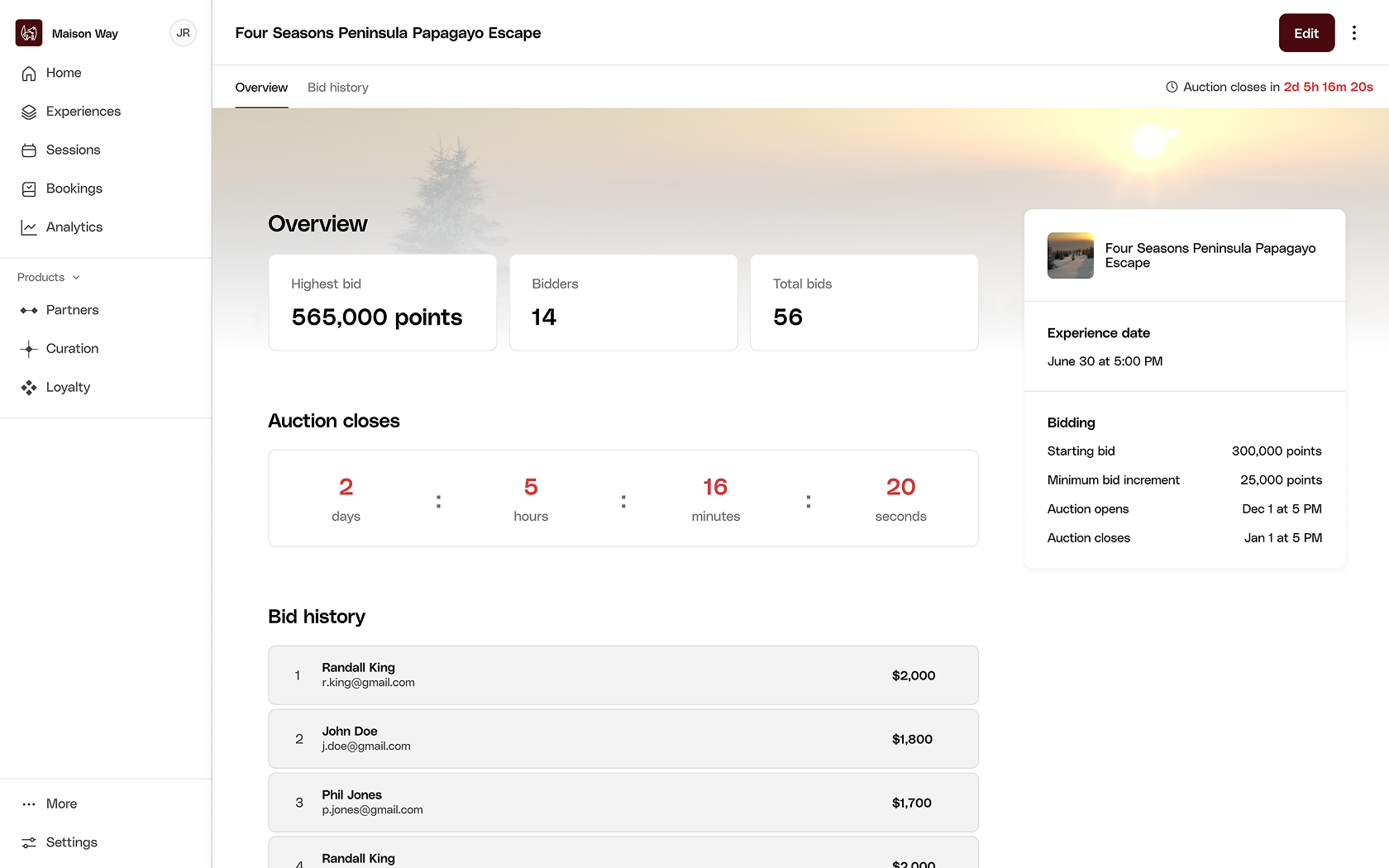The width and height of the screenshot is (1389, 868).
Task: Click the Partners connection icon
Action: coord(29,310)
